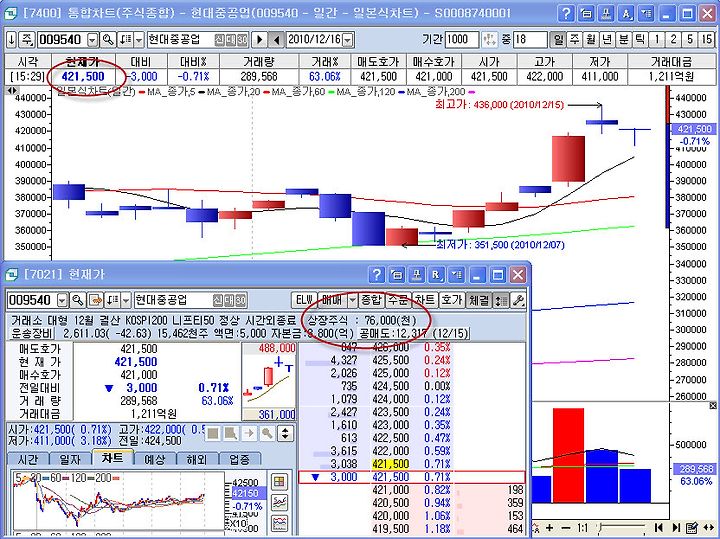Click the line chart icon beside mini chart
The width and height of the screenshot is (720, 539).
[280, 503]
